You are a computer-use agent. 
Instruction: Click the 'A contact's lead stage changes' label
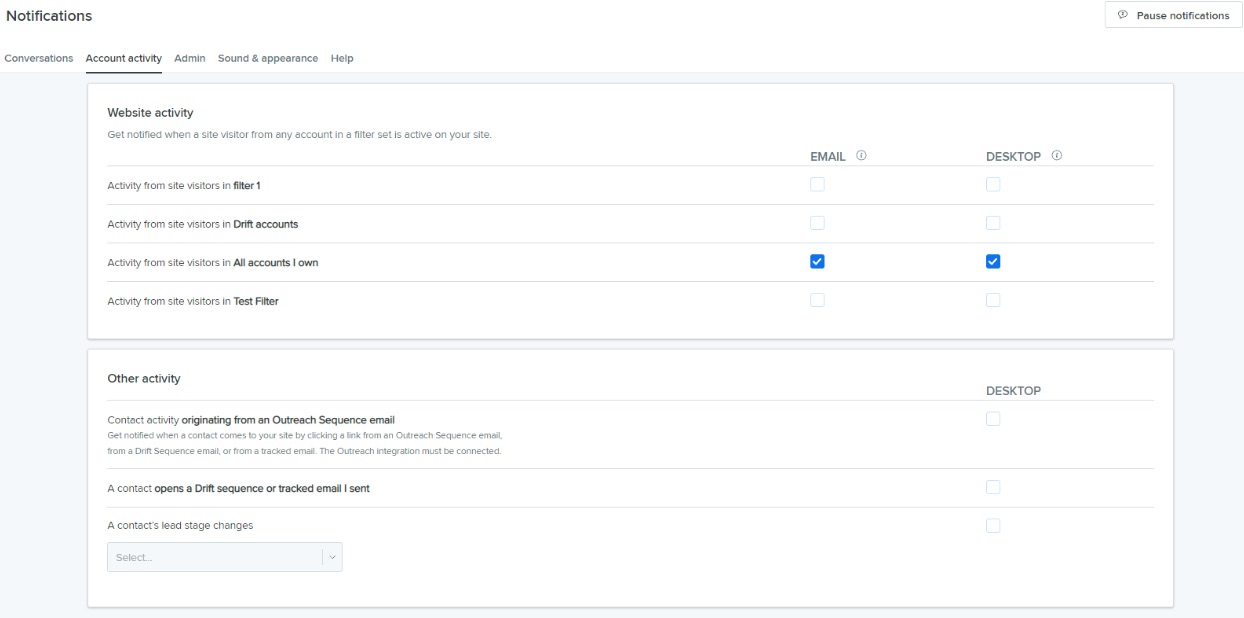coord(180,526)
